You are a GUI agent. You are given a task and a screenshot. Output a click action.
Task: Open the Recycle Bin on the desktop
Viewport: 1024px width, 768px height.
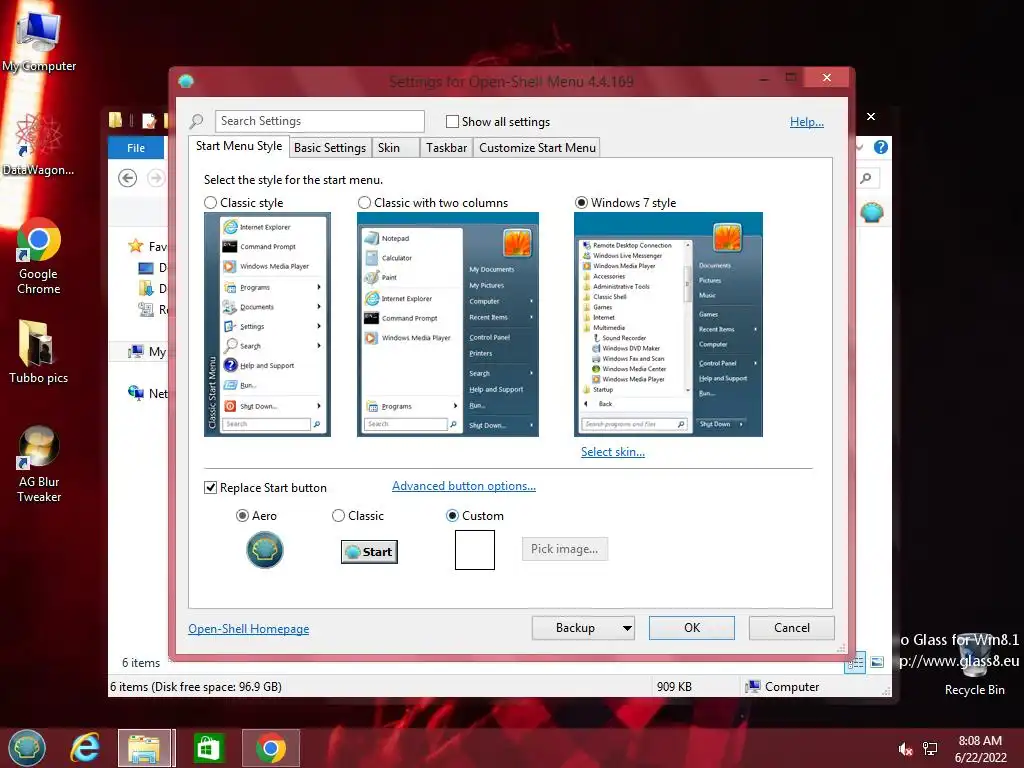(x=974, y=663)
